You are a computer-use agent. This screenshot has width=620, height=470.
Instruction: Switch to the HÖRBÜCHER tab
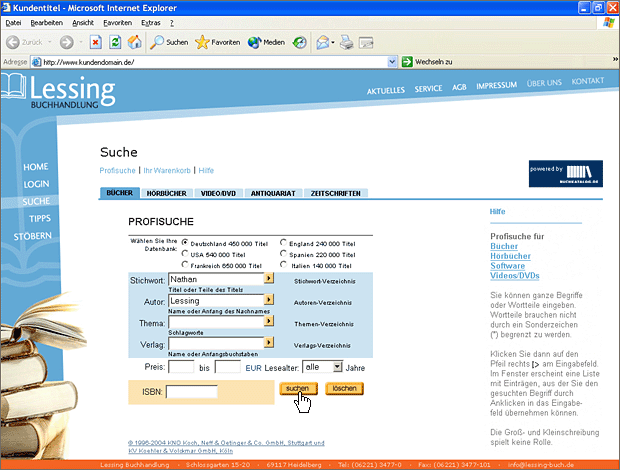(166, 193)
